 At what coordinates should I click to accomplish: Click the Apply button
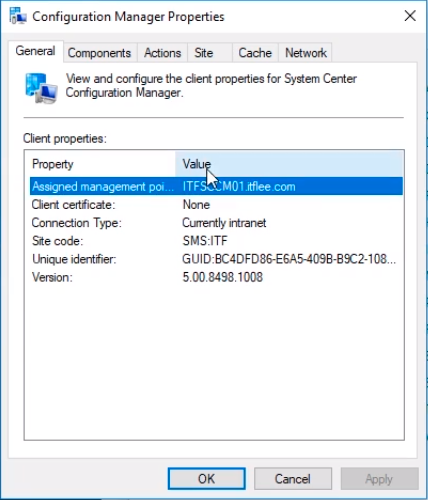point(379,479)
